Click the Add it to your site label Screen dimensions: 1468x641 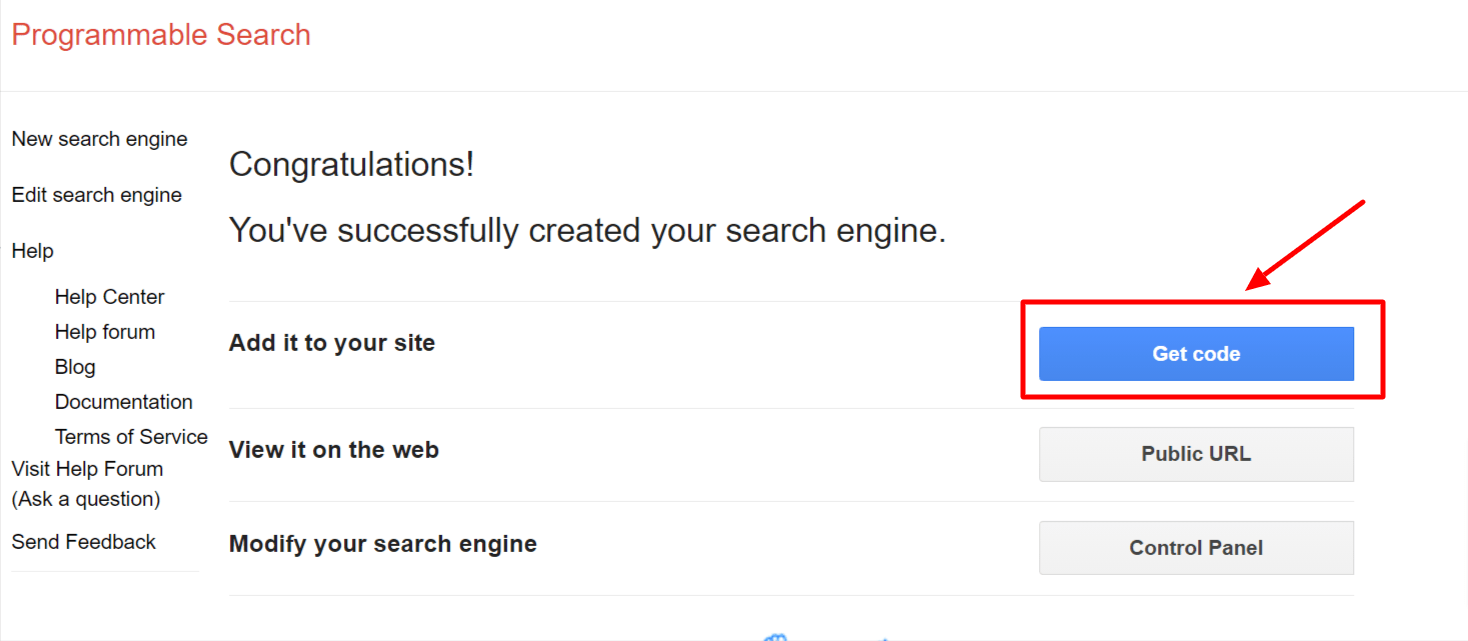(x=332, y=342)
